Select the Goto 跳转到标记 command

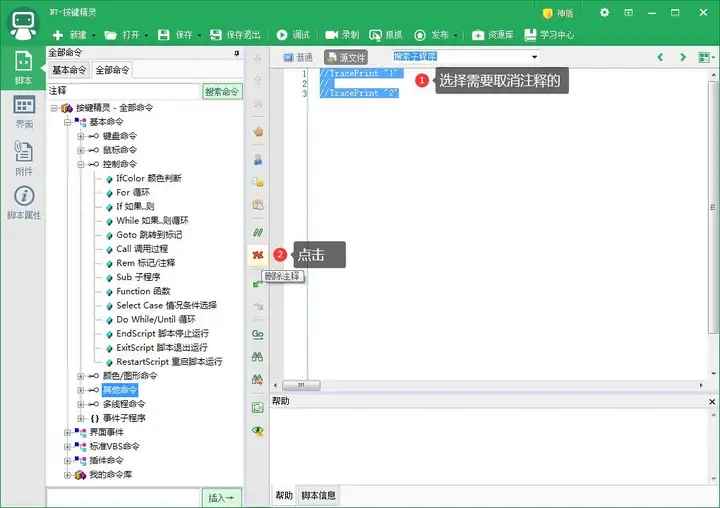point(149,235)
